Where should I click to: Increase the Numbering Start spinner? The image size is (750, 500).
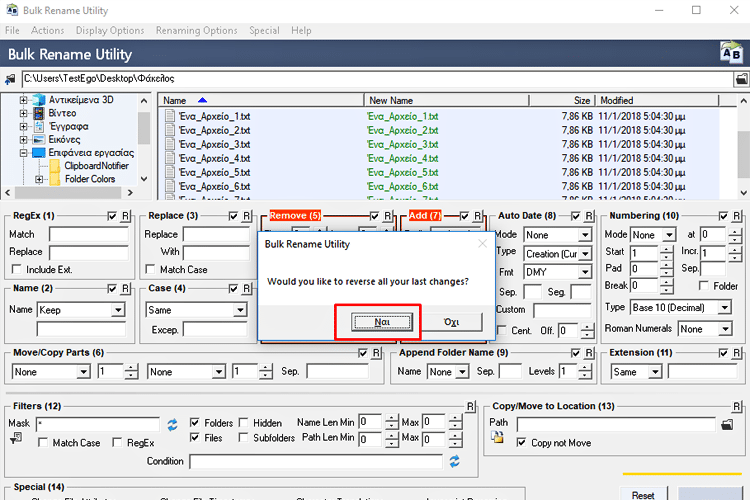pyautogui.click(x=666, y=249)
